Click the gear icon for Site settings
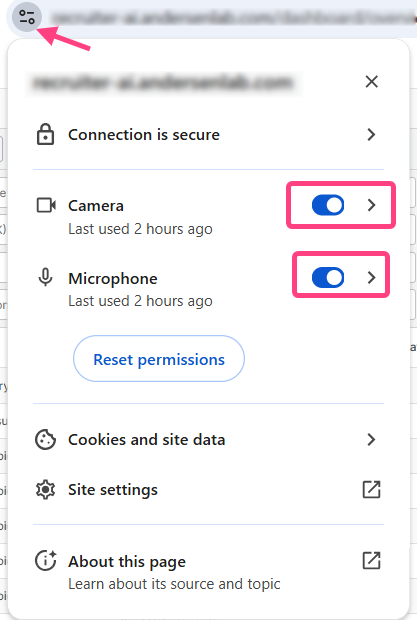The width and height of the screenshot is (417, 620). (45, 490)
